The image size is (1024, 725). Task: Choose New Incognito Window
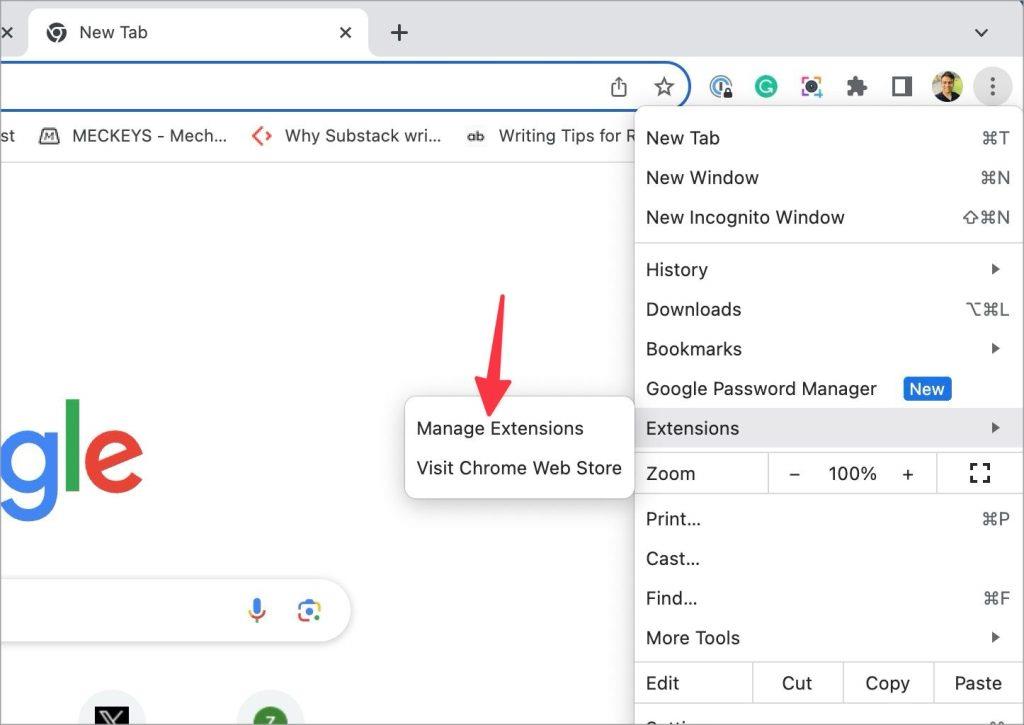pos(828,218)
